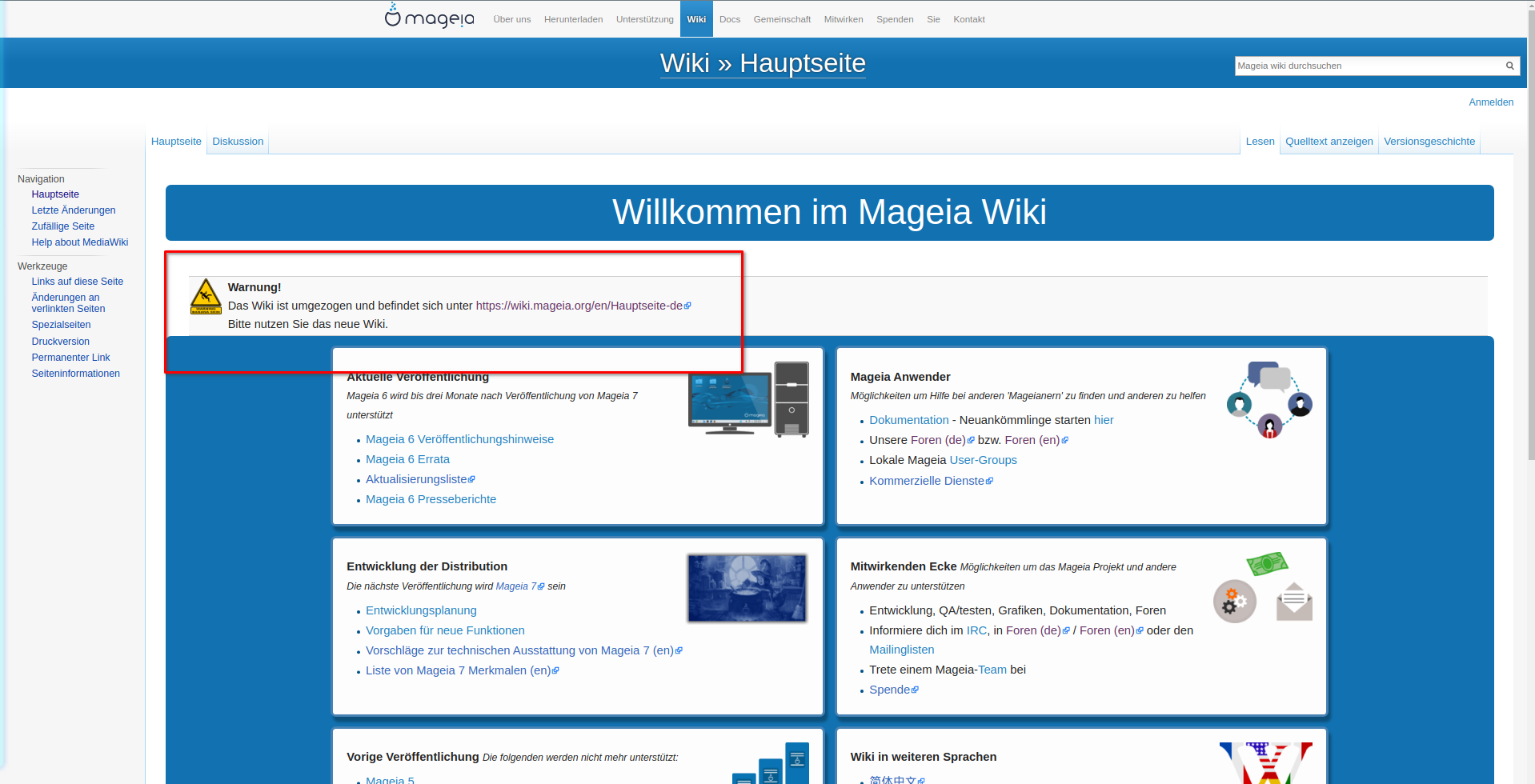Image resolution: width=1535 pixels, height=784 pixels.
Task: Open Permanenter Link in the sidebar
Action: click(71, 358)
